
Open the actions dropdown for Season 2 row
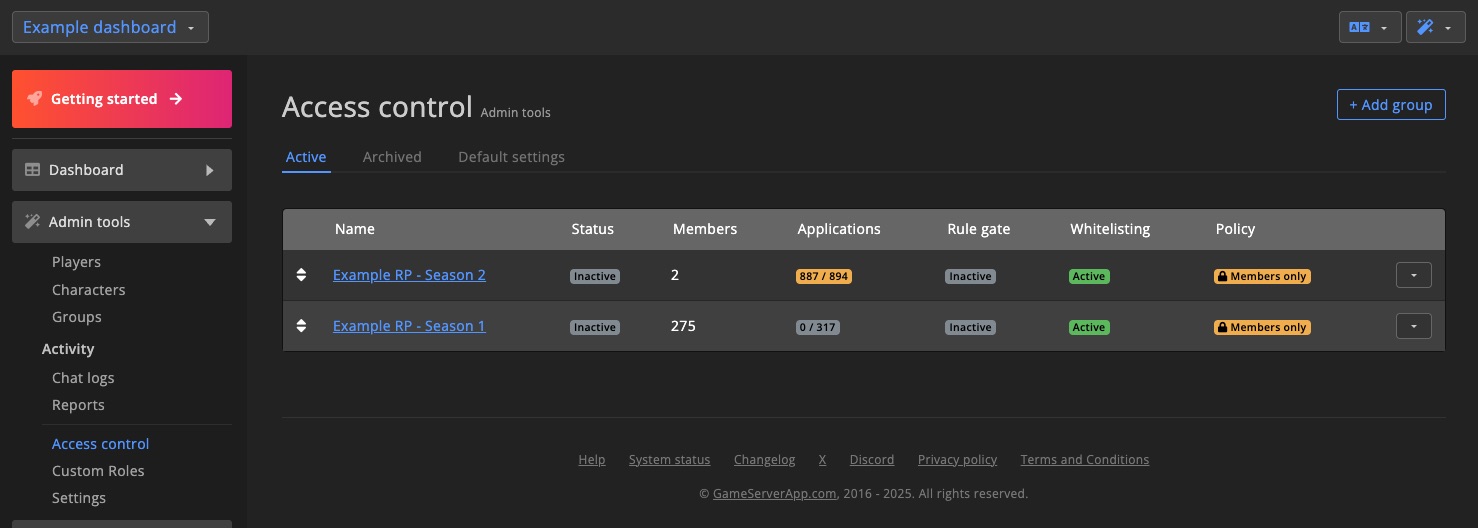[x=1413, y=275]
